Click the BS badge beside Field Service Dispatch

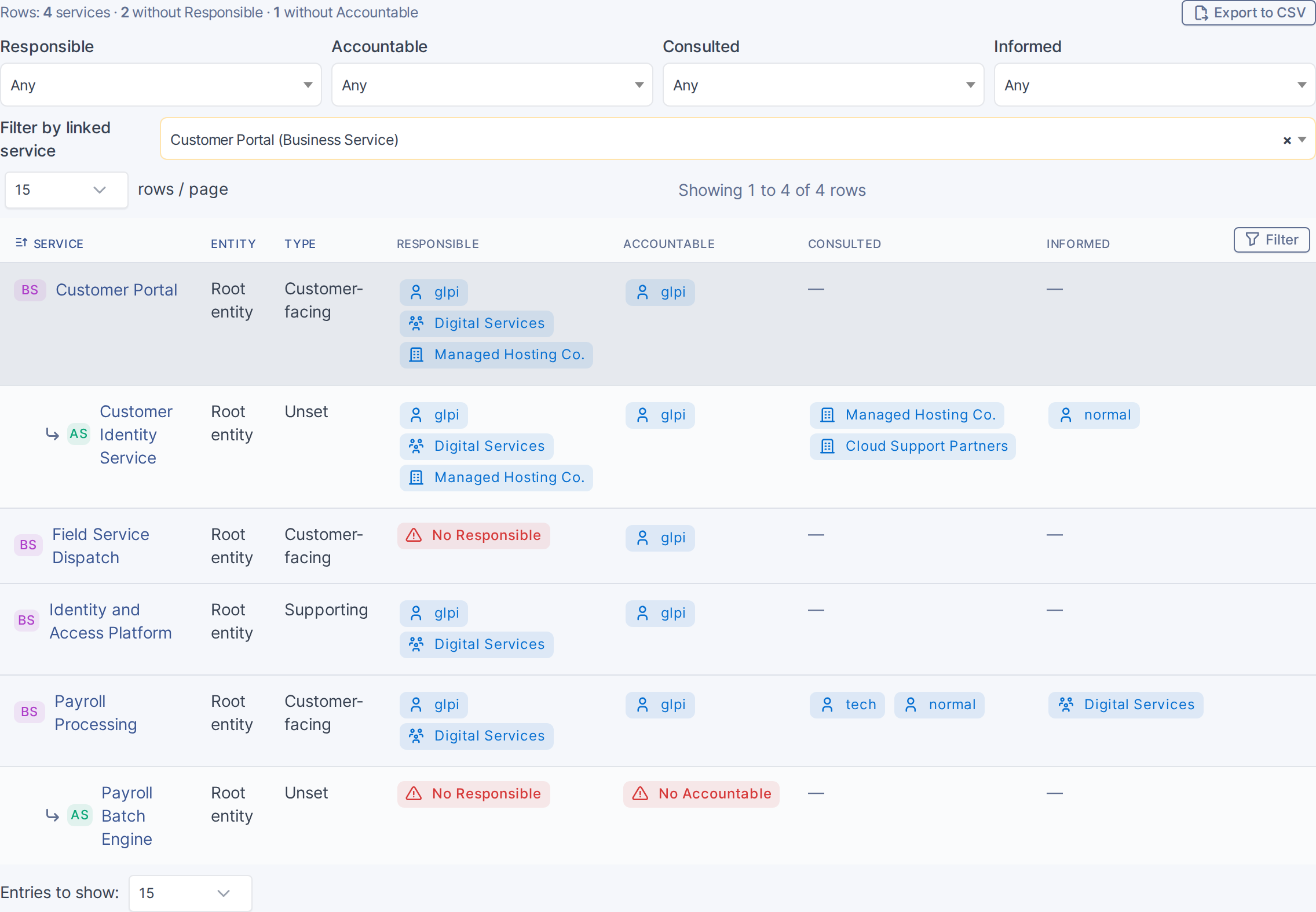[28, 545]
